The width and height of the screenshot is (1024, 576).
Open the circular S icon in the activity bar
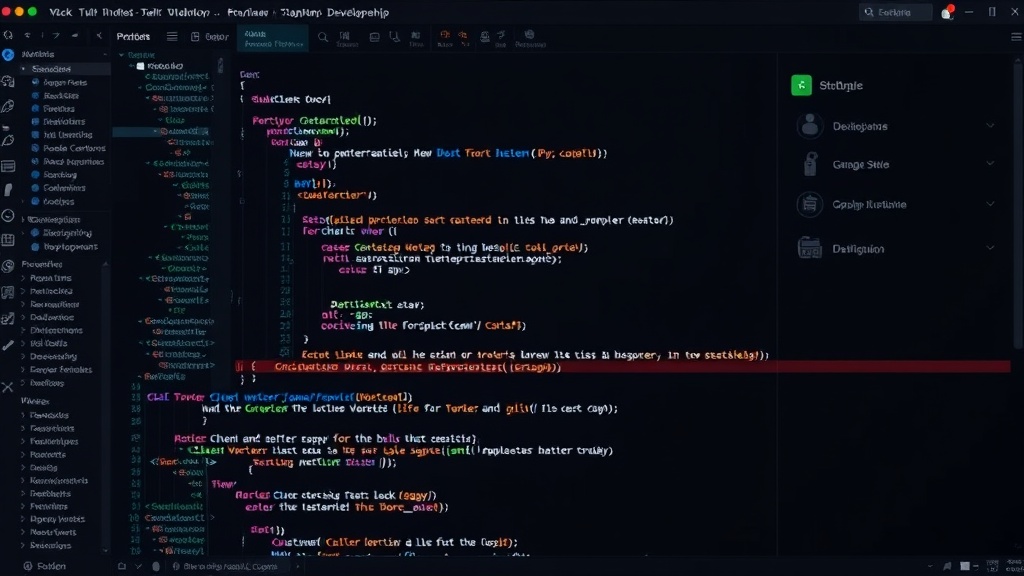click(x=8, y=266)
